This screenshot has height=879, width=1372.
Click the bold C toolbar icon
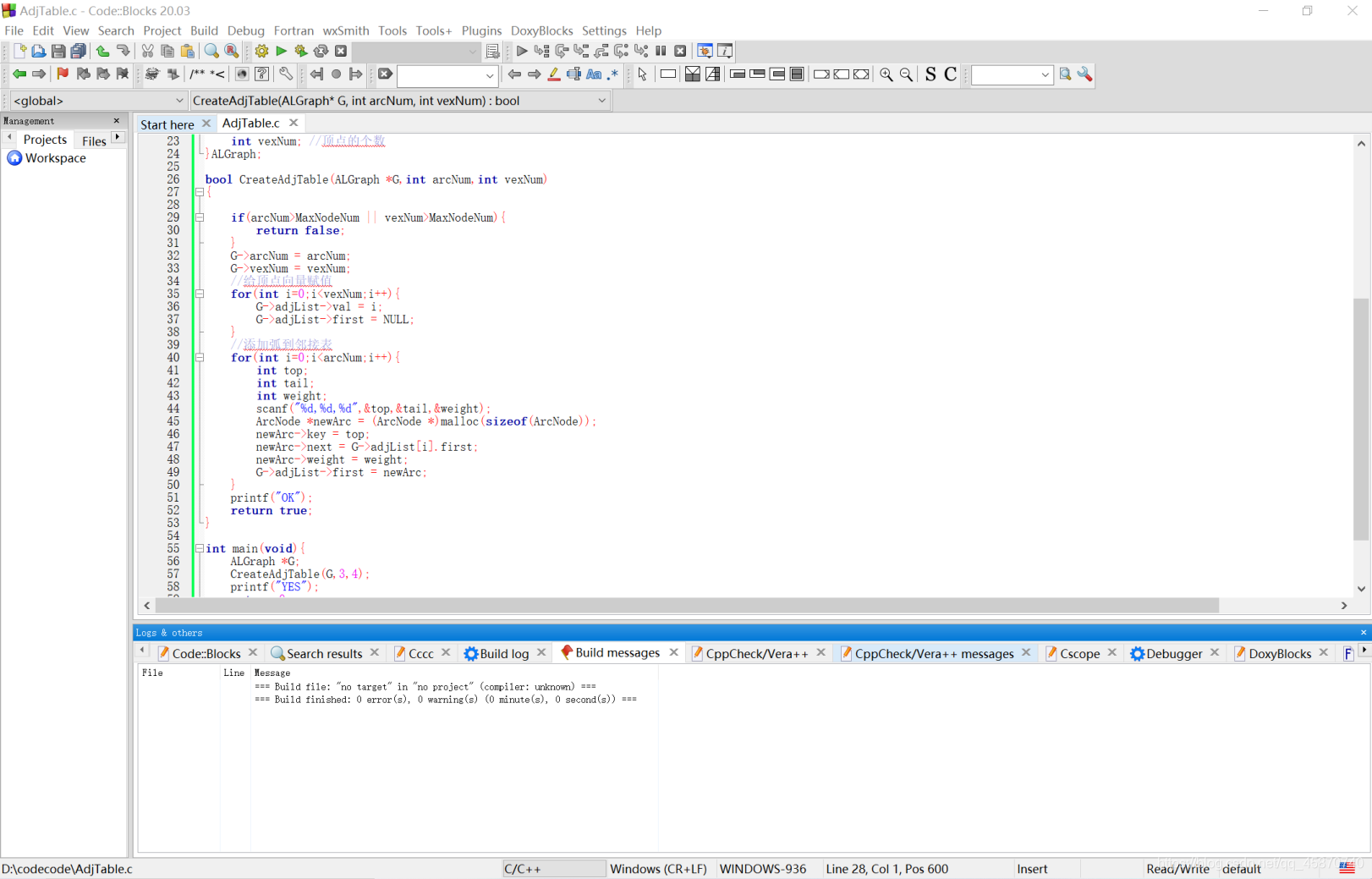[x=951, y=74]
